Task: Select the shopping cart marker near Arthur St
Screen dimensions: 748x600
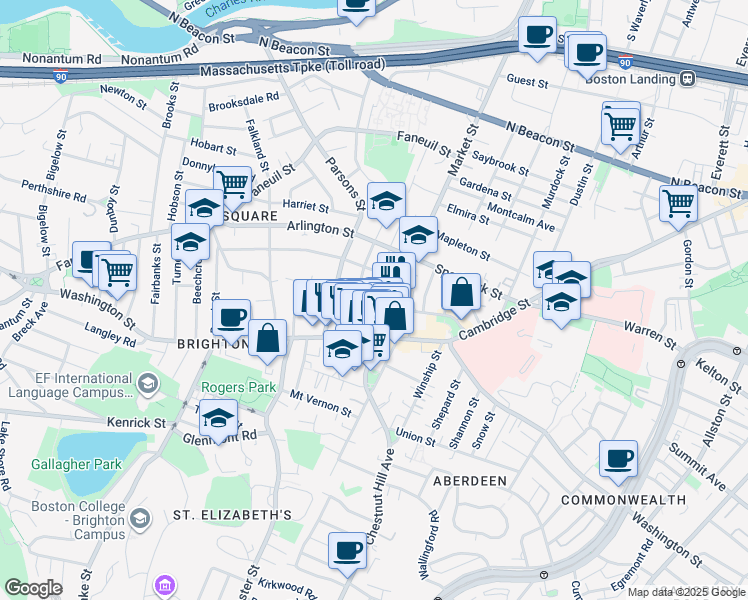Action: pyautogui.click(x=621, y=126)
